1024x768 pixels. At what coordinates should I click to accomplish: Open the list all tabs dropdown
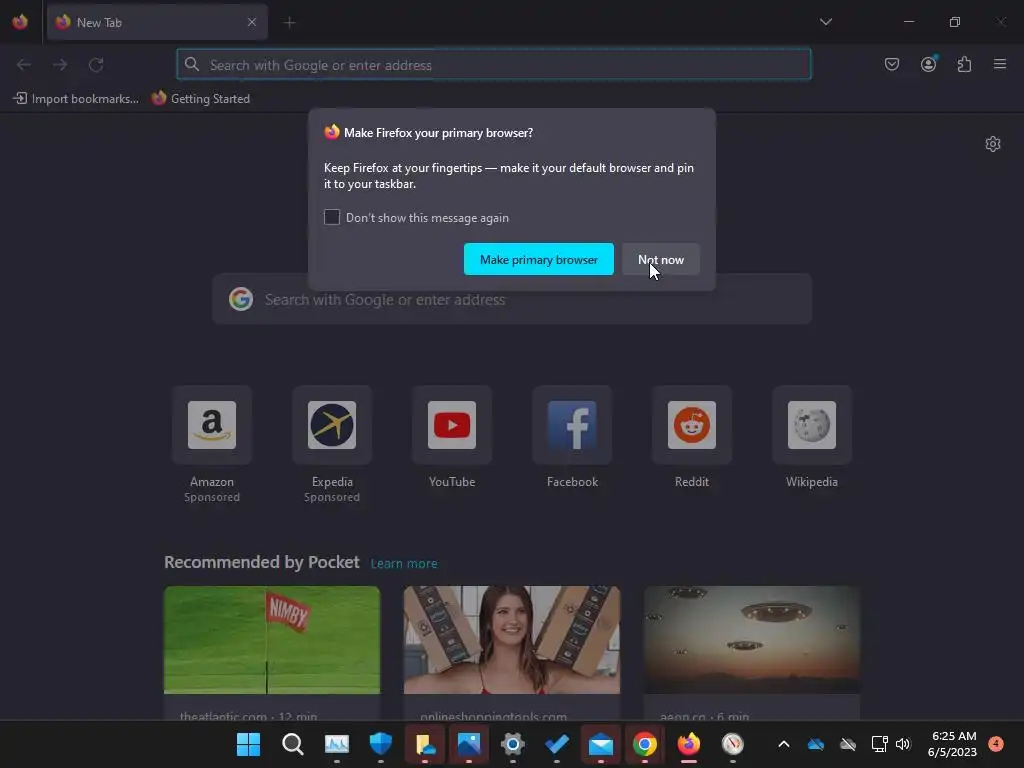(825, 22)
